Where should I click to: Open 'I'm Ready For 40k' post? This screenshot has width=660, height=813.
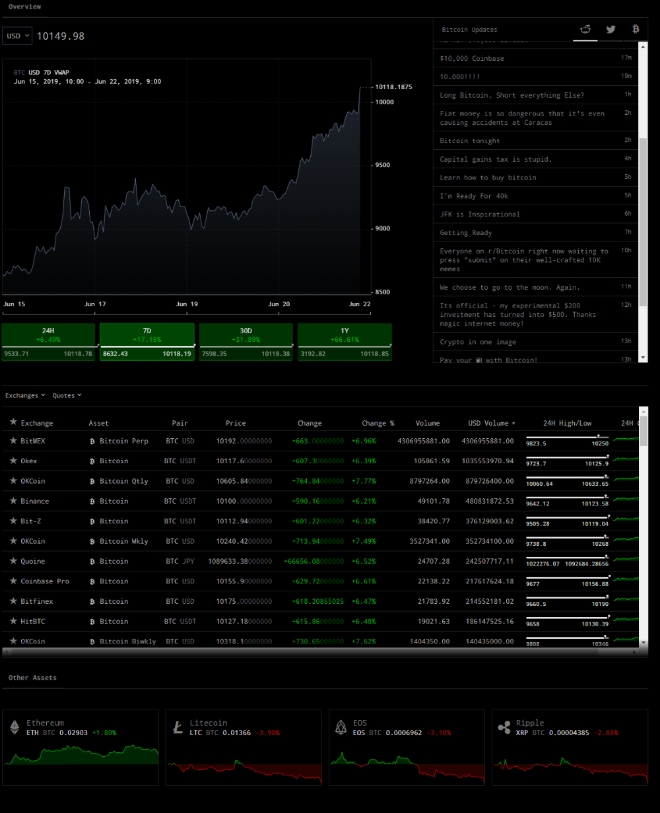(x=535, y=196)
